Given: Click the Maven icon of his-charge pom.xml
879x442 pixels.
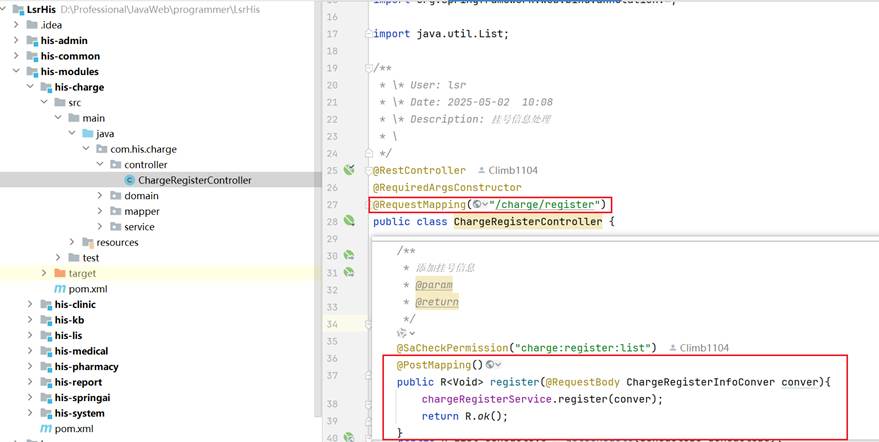Looking at the screenshot, I should coord(60,289).
